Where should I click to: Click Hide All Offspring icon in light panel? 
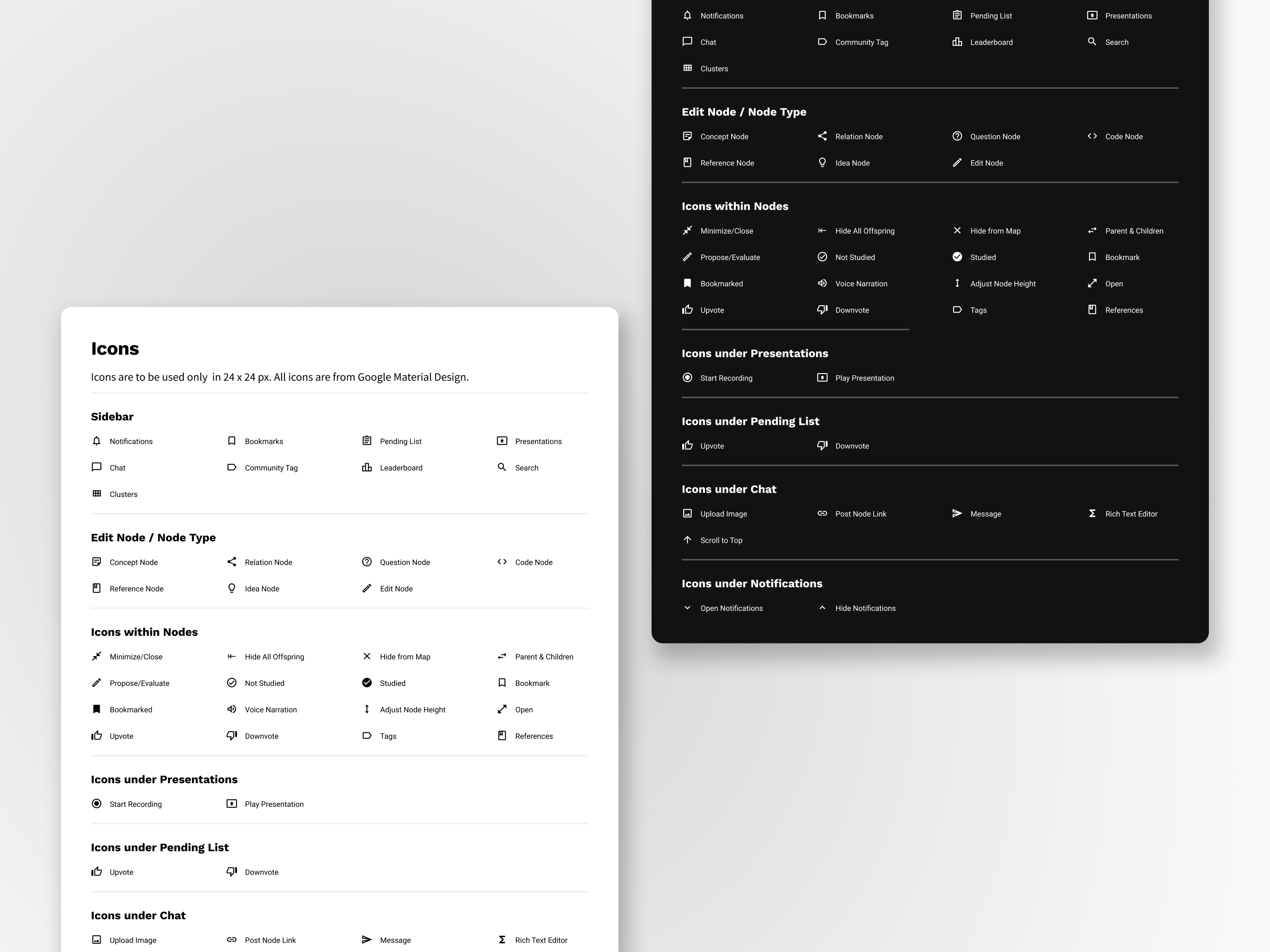tap(231, 656)
